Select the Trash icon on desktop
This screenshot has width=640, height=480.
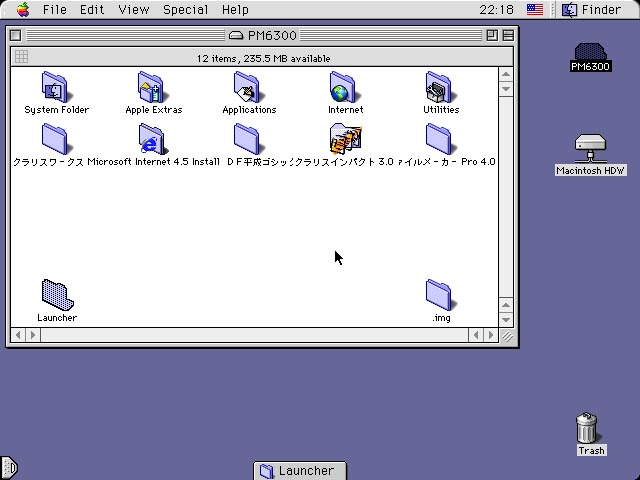tap(587, 428)
